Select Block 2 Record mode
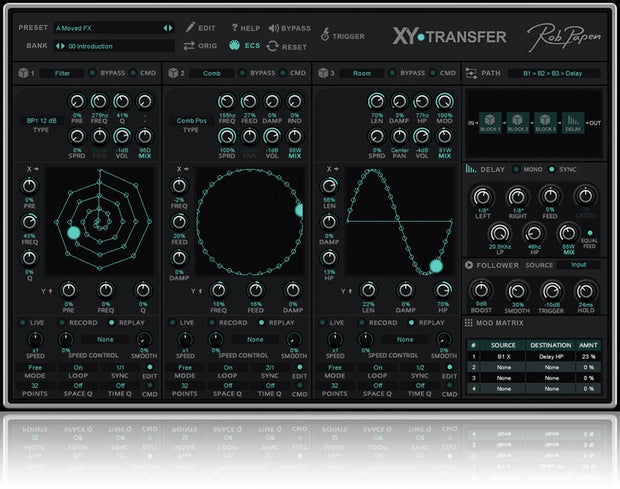Viewport: 620px width, 489px height. tap(212, 323)
